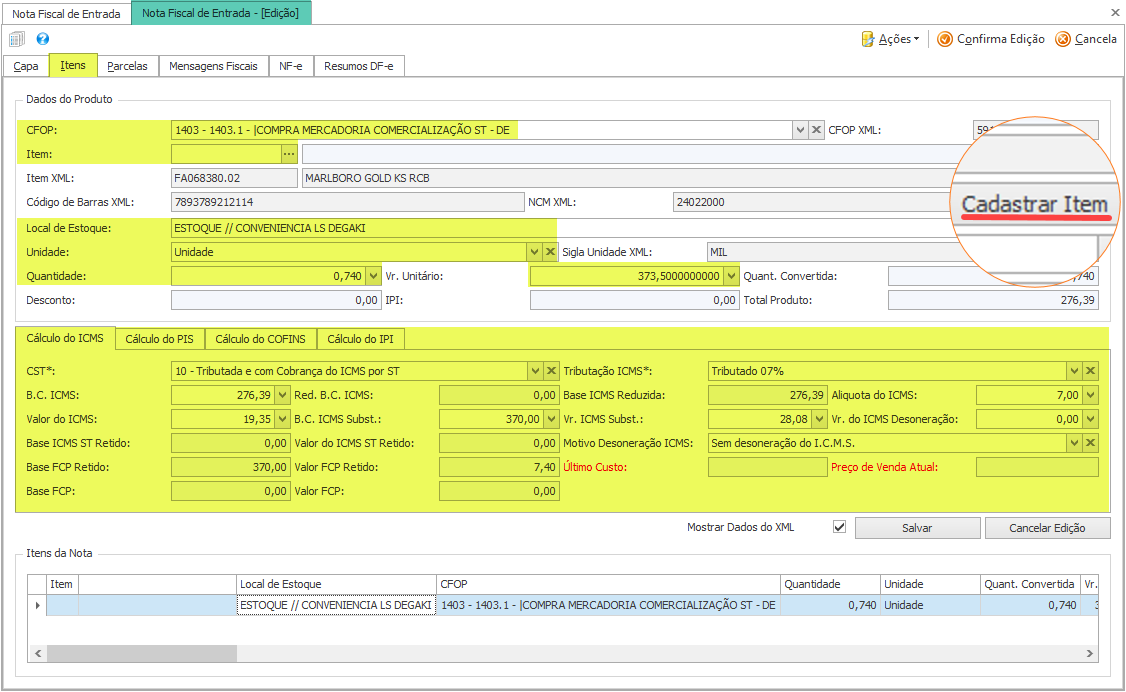Open the Valor do ICMS dropdown arrow
Image resolution: width=1126 pixels, height=692 pixels.
pyautogui.click(x=283, y=419)
